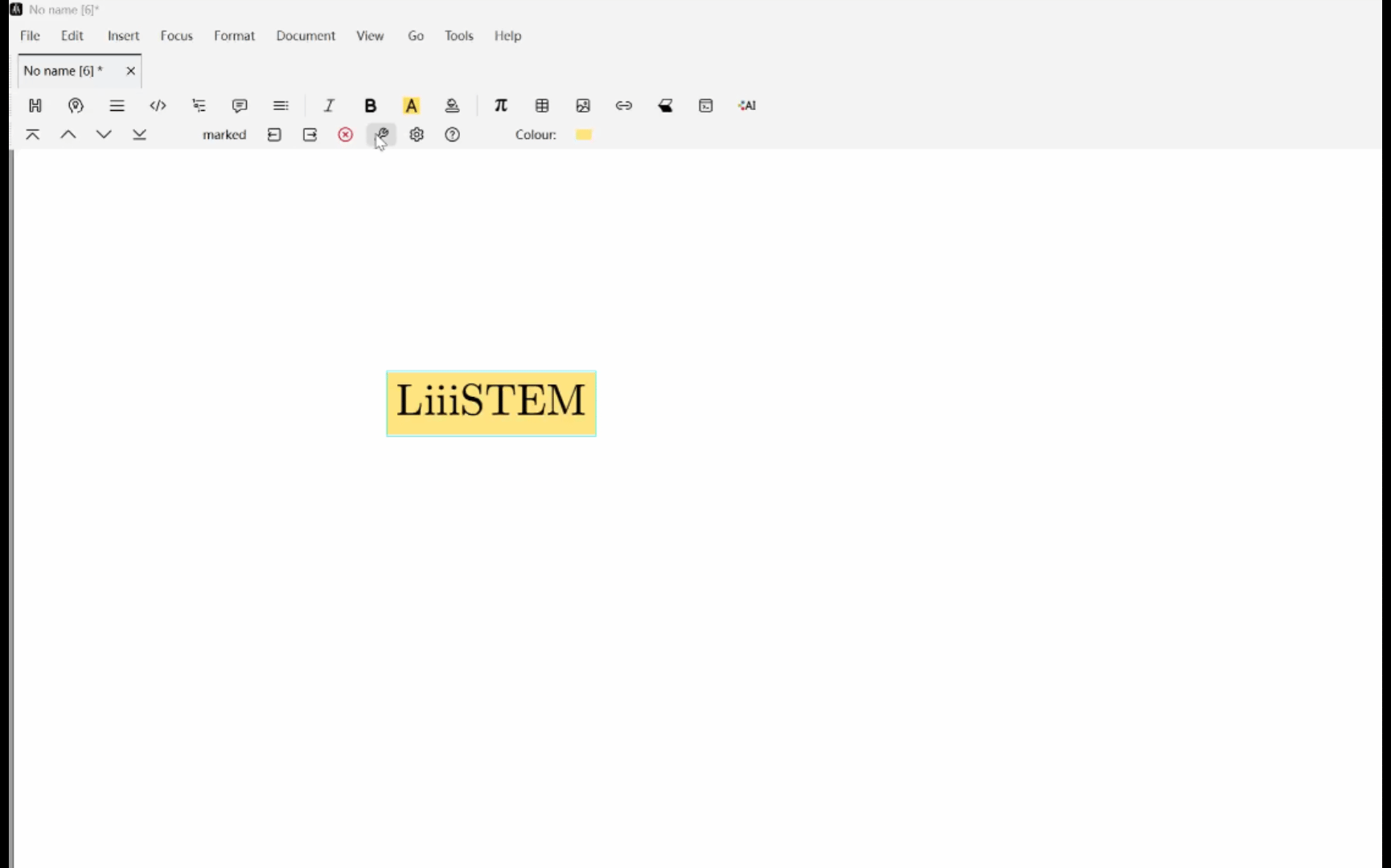The image size is (1391, 868).
Task: Expand the list icon menu
Action: coord(117,105)
